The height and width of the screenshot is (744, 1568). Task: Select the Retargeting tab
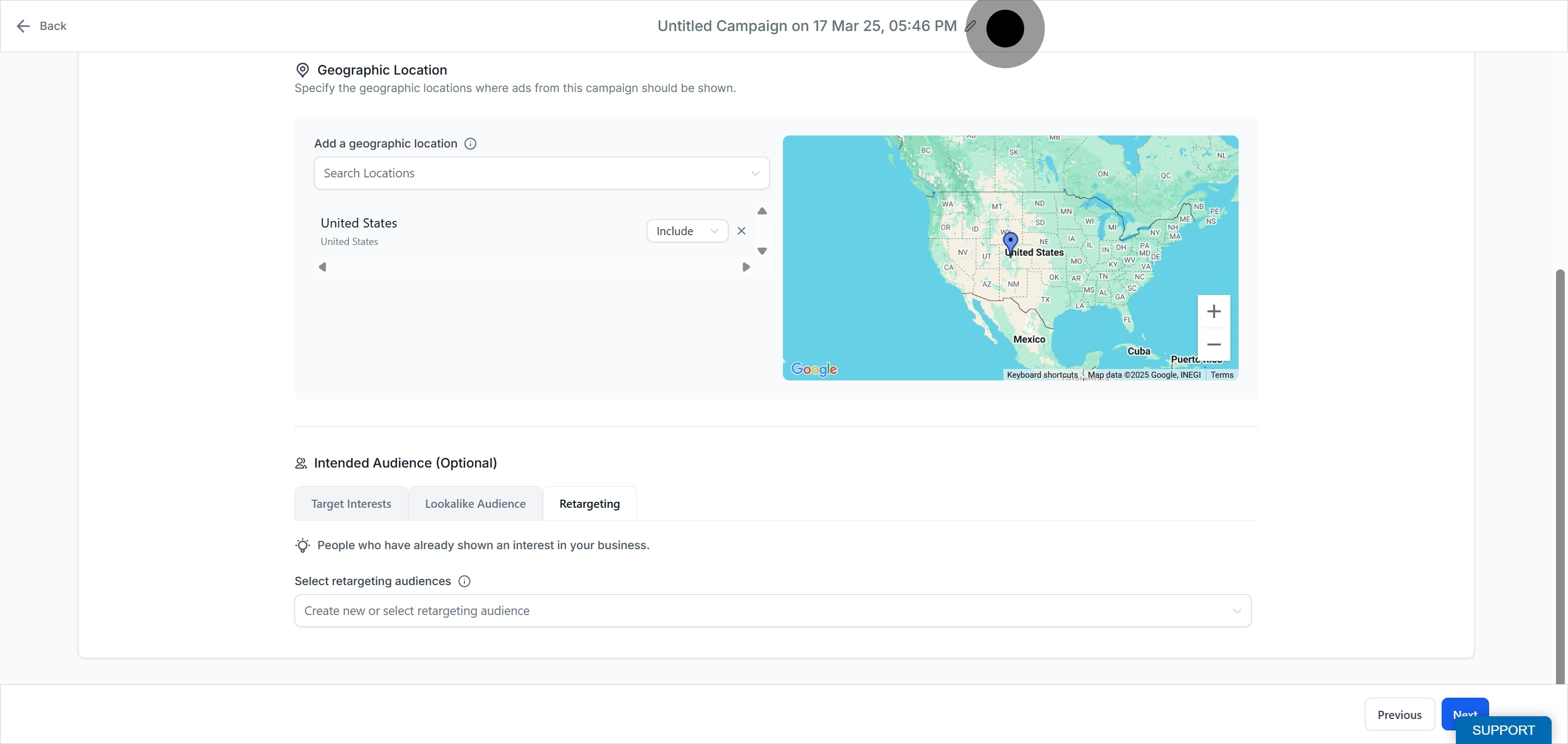pos(589,503)
